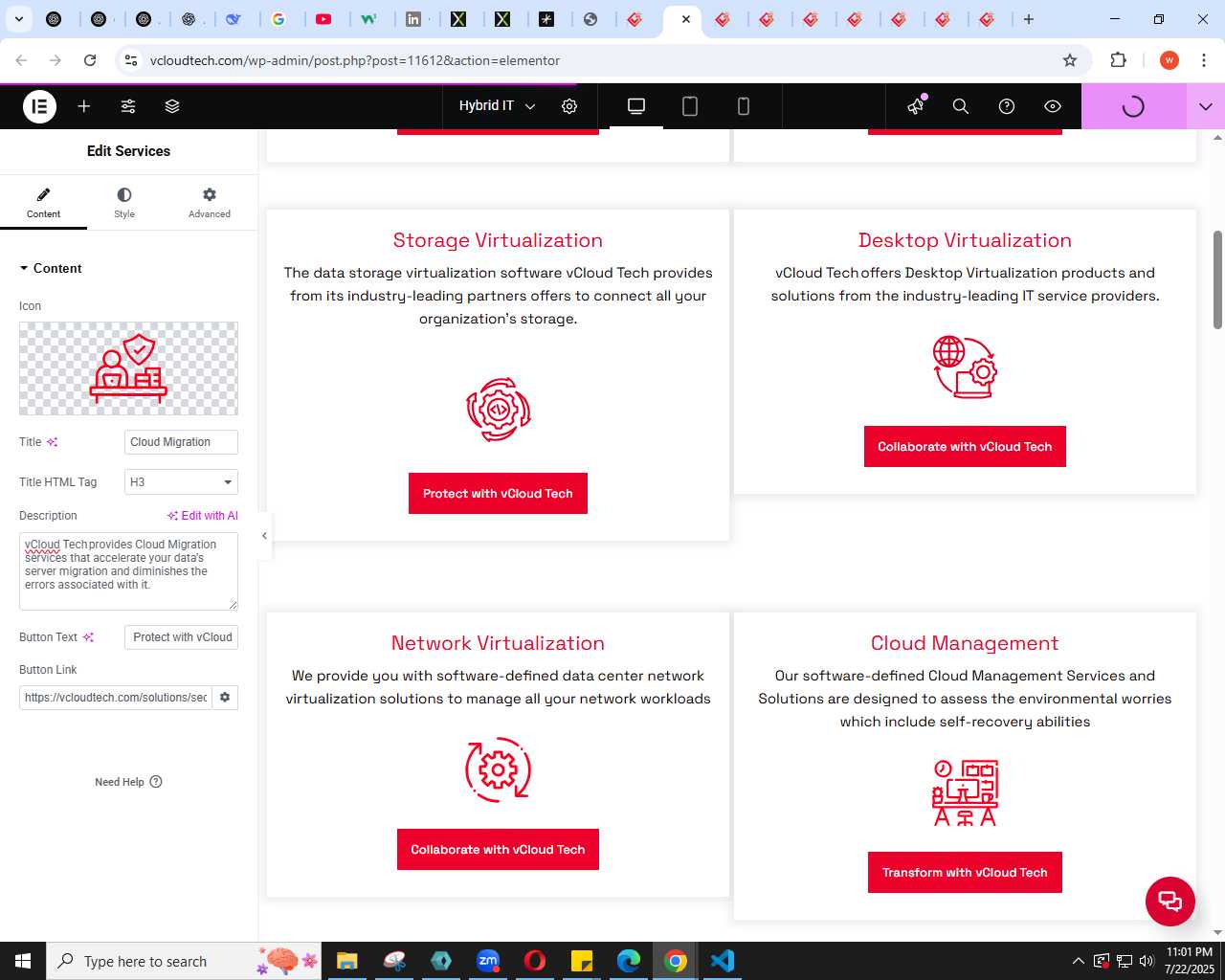Click the address bar URL
Viewport: 1225px width, 980px height.
pos(355,60)
